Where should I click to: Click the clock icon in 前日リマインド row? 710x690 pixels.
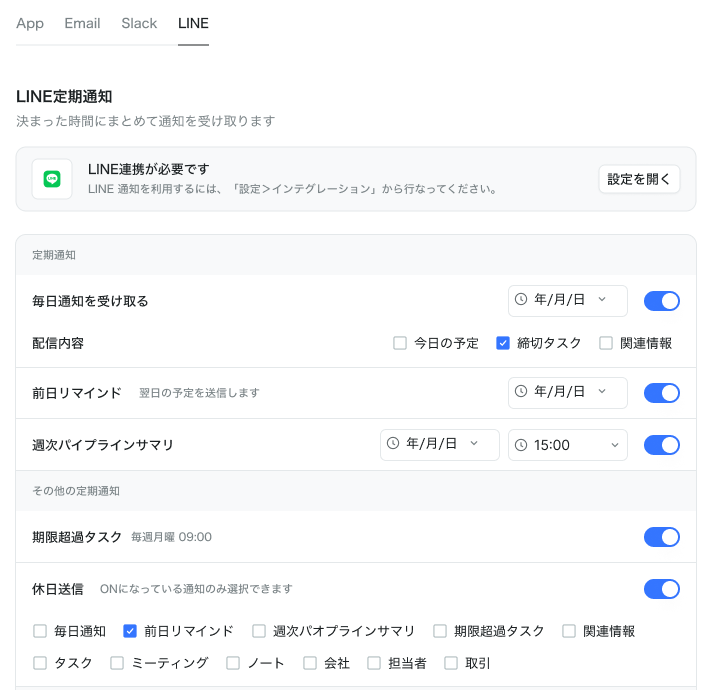click(x=521, y=391)
